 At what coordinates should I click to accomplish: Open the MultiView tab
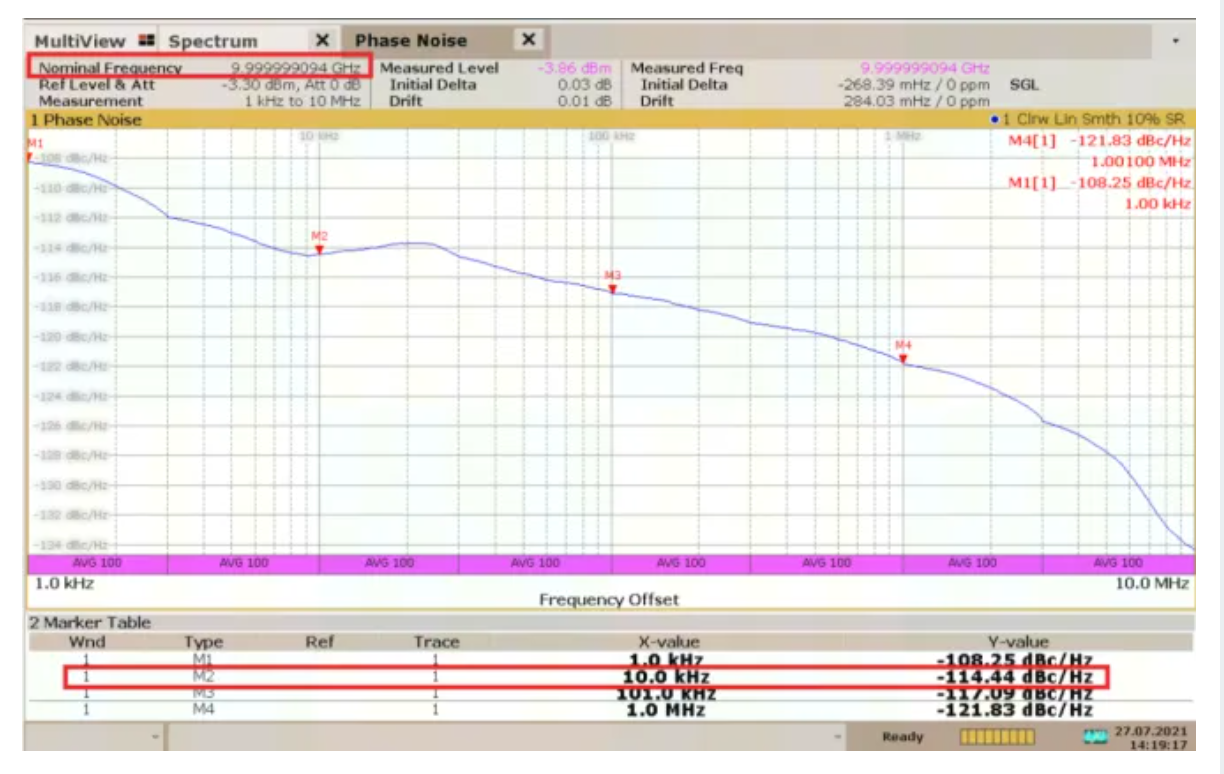(x=80, y=41)
